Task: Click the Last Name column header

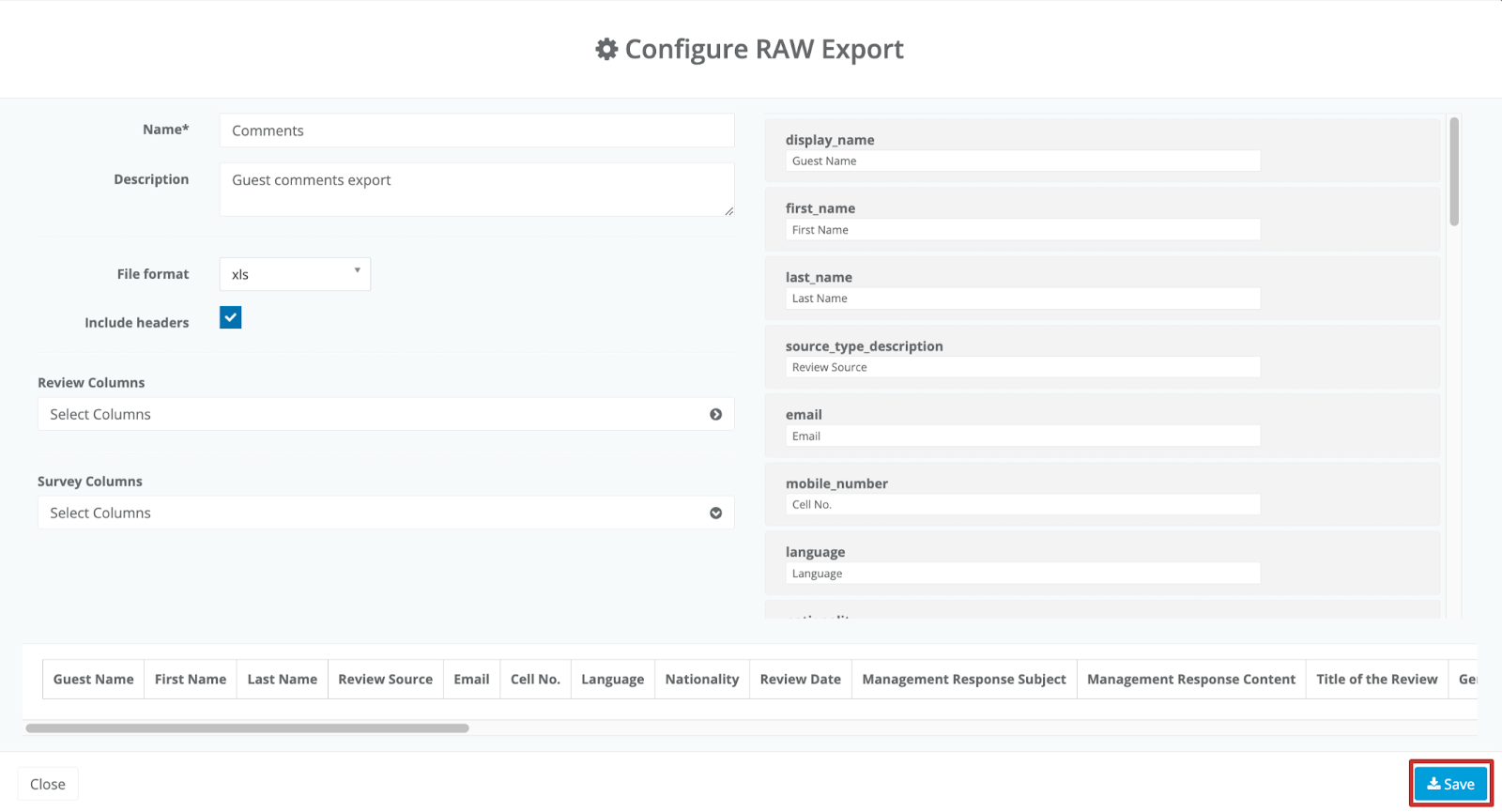Action: click(283, 679)
